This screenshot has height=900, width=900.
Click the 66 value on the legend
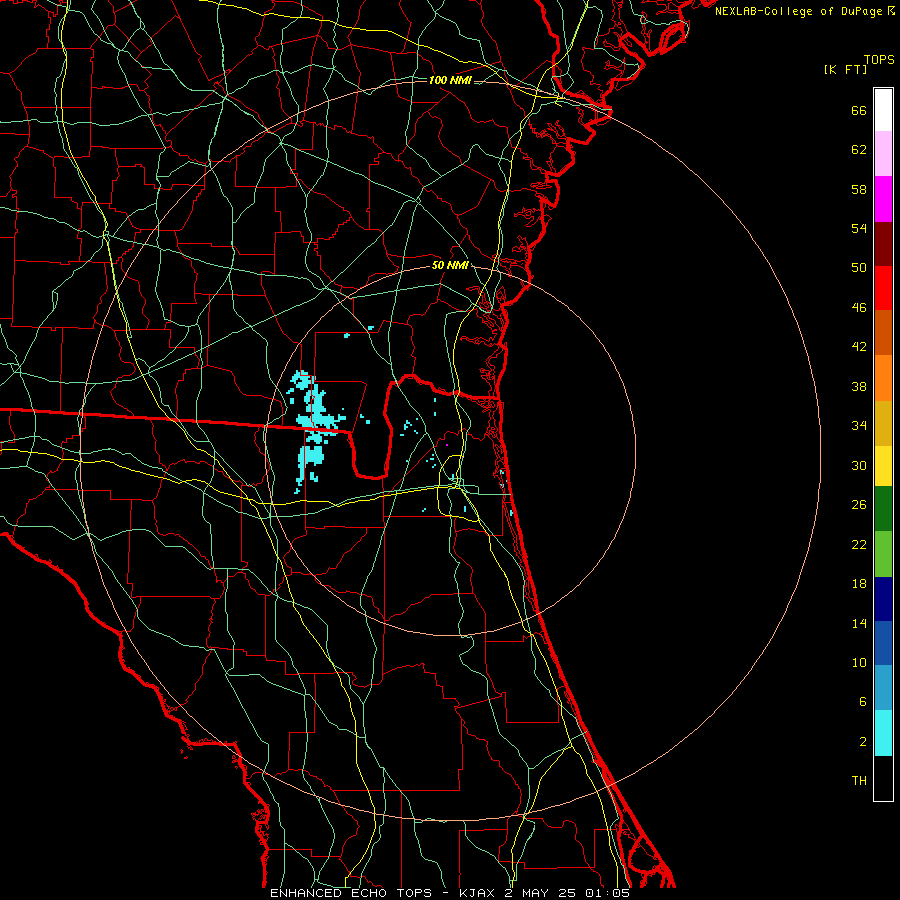point(859,111)
